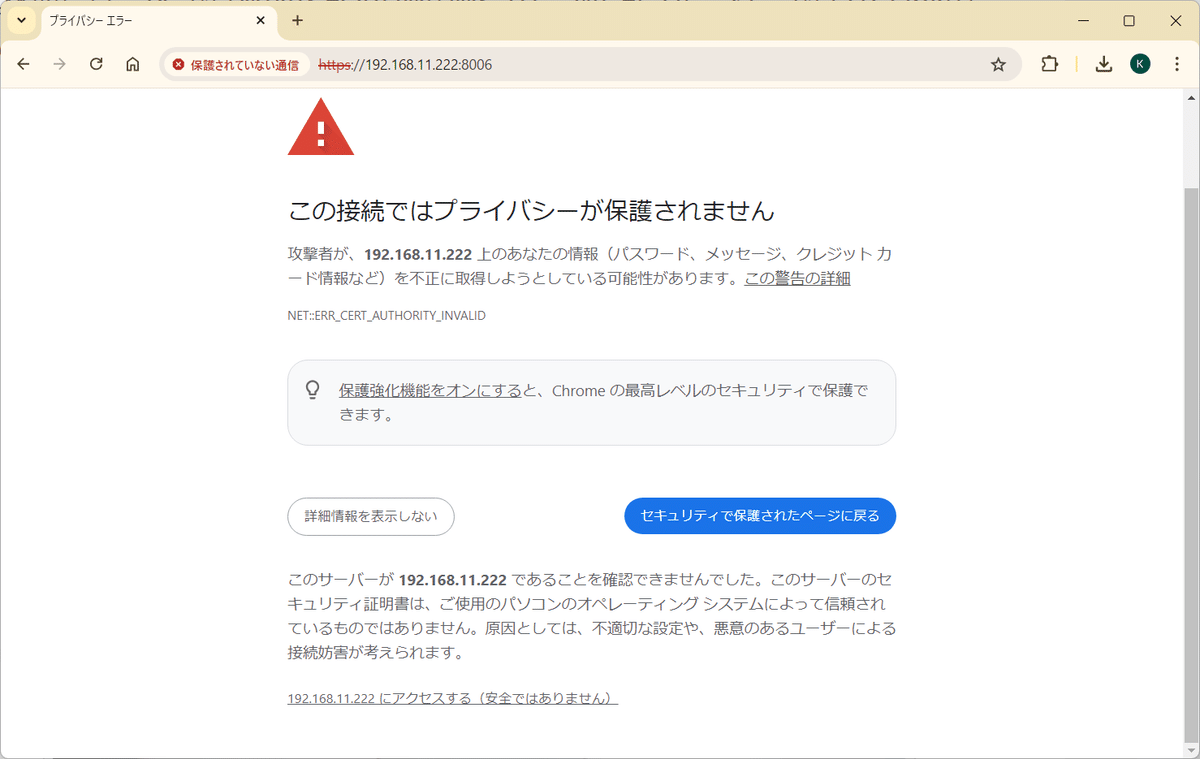Reload the page
The height and width of the screenshot is (759, 1200).
point(96,64)
